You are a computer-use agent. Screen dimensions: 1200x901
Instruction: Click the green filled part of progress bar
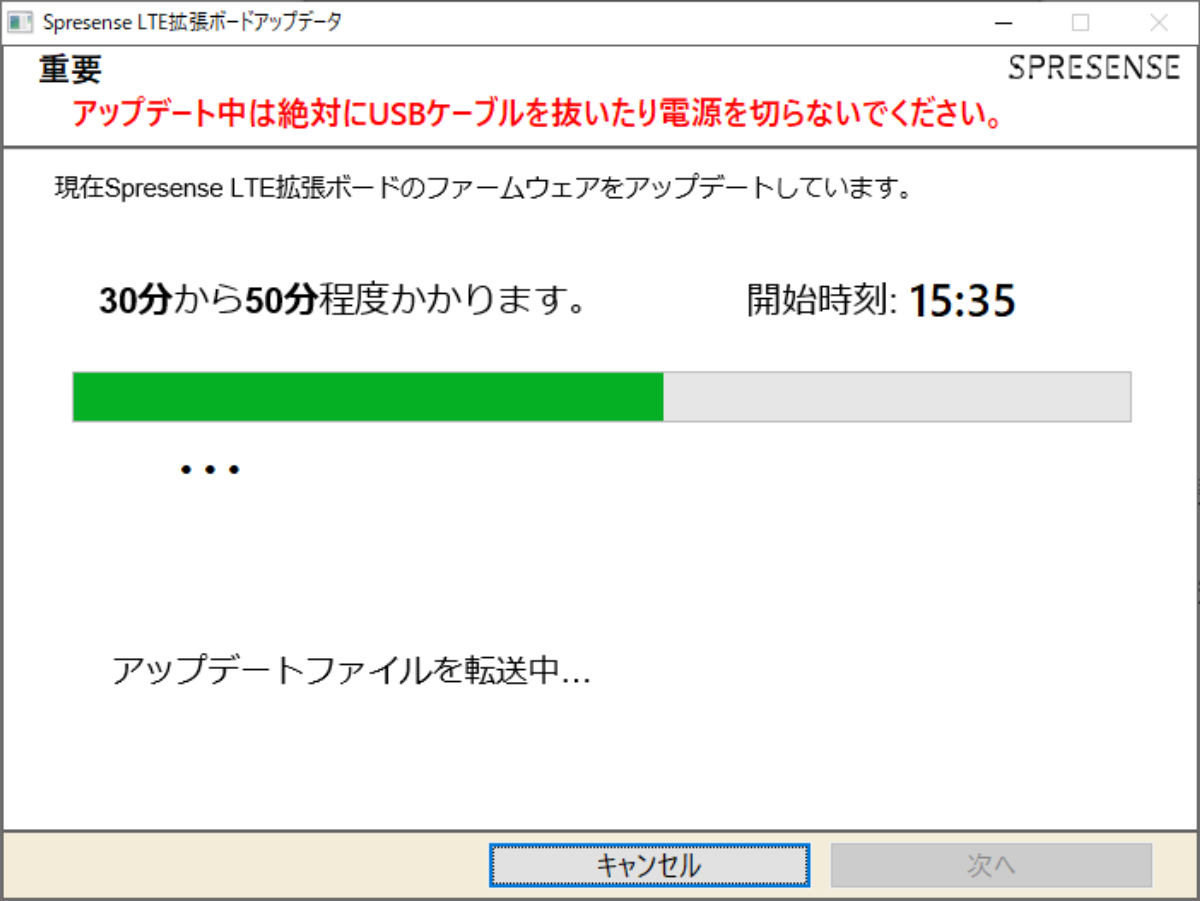(368, 397)
